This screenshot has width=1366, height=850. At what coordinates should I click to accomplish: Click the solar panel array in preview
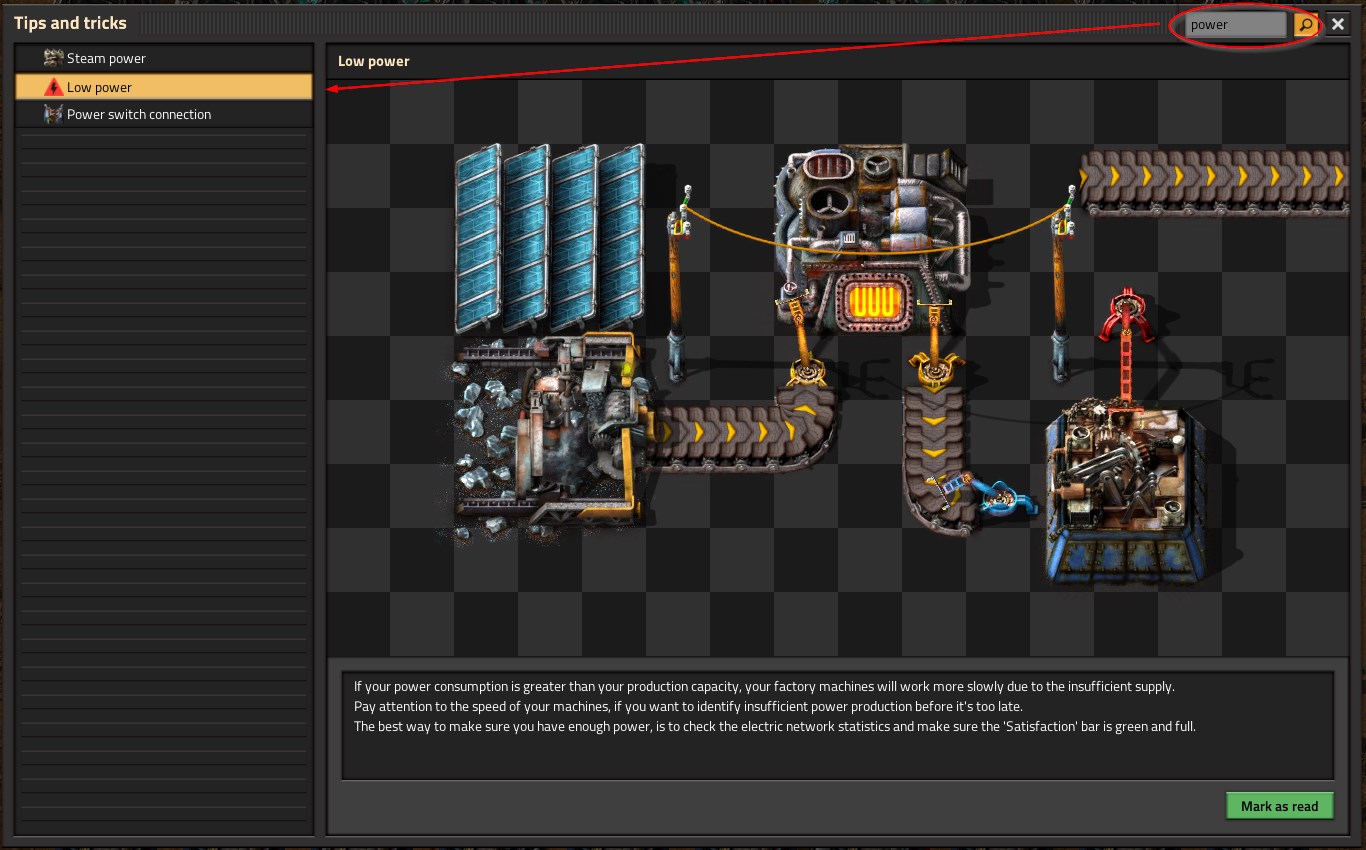549,237
